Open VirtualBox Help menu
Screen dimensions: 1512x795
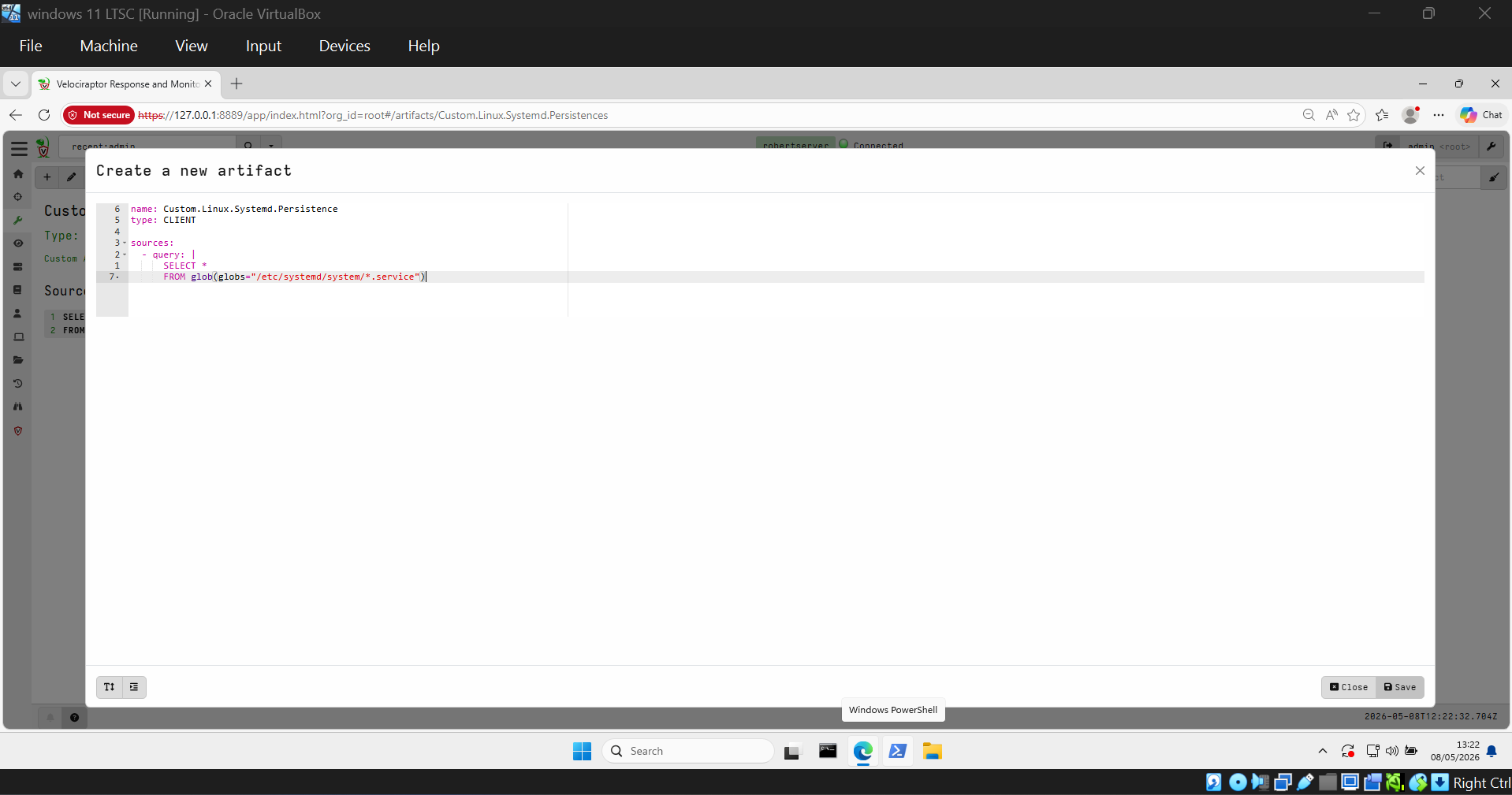point(423,46)
